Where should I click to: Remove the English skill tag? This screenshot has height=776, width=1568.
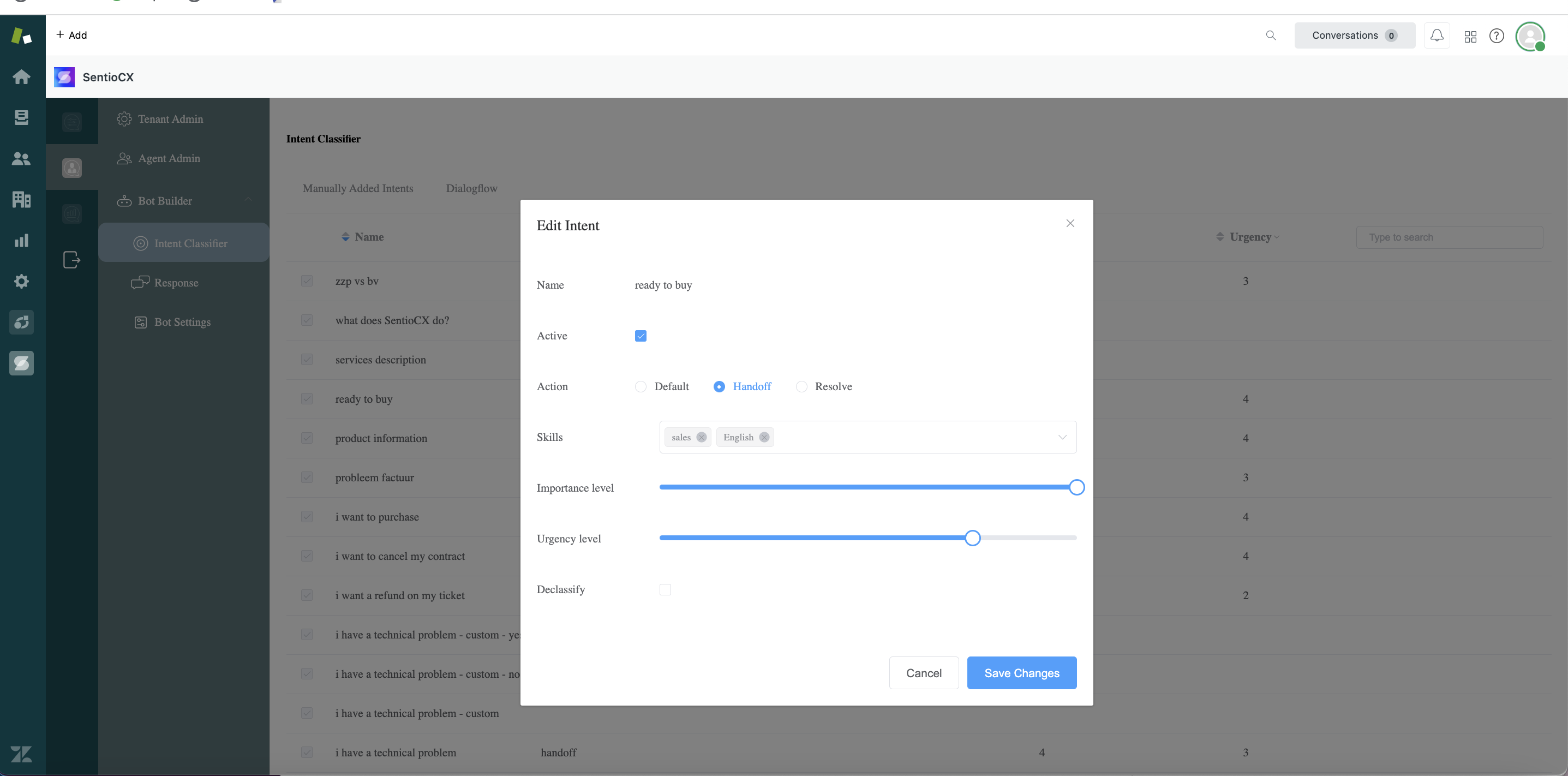(764, 437)
